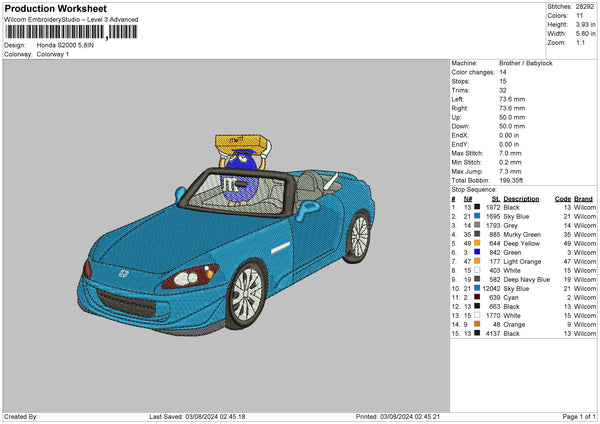Screen dimensions: 600x424
Task: Select the Up extent value 50.0 mm
Action: point(512,117)
